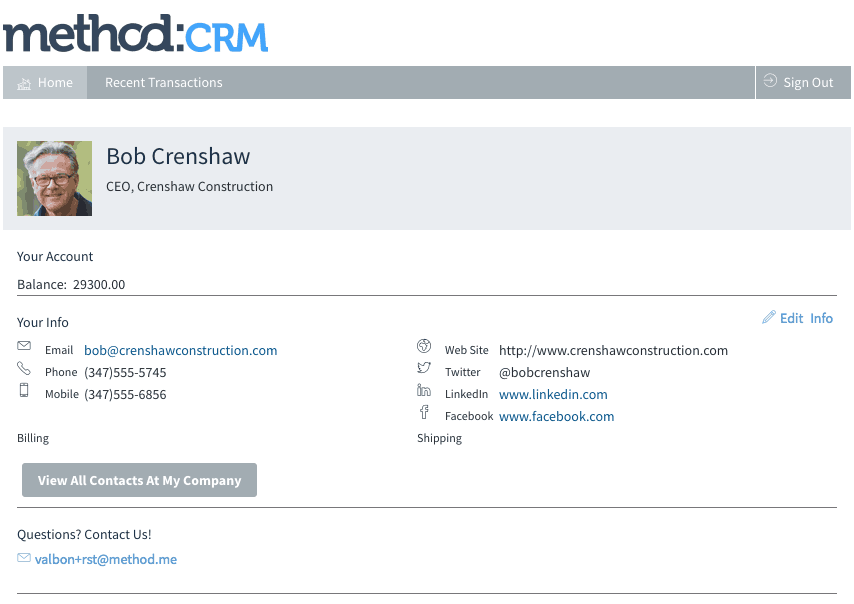Select the balance value 29300.00
This screenshot has height=604, width=854.
pos(99,285)
